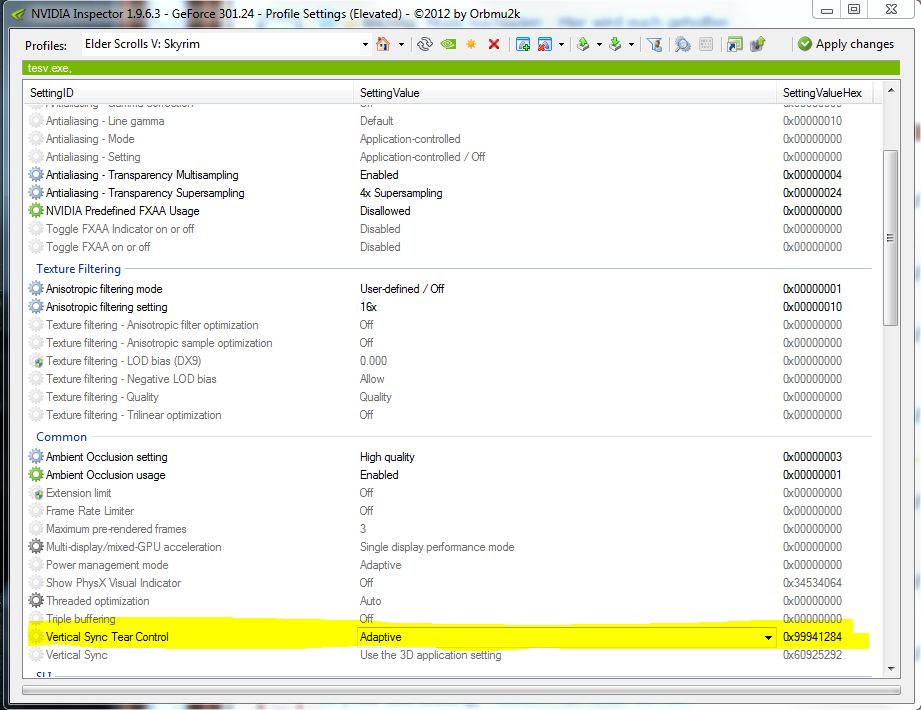The image size is (921, 710).
Task: Click the SettingID column header
Action: (x=190, y=92)
